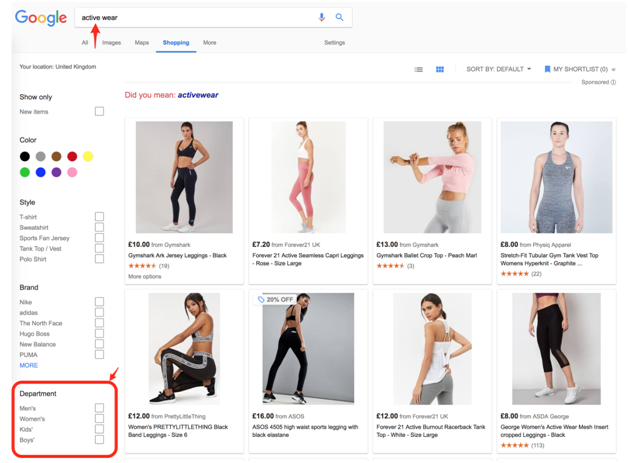The image size is (628, 463).
Task: Open More options under Gymshark leggings
Action: pos(144,276)
